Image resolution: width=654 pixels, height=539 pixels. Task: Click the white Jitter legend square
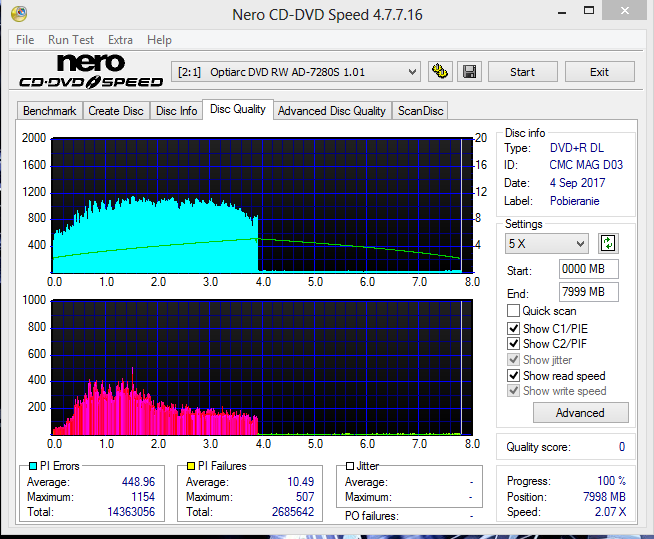(350, 466)
